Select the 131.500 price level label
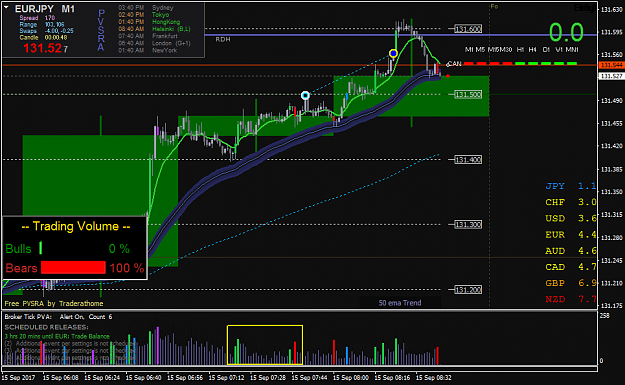The height and width of the screenshot is (385, 625). coord(468,94)
